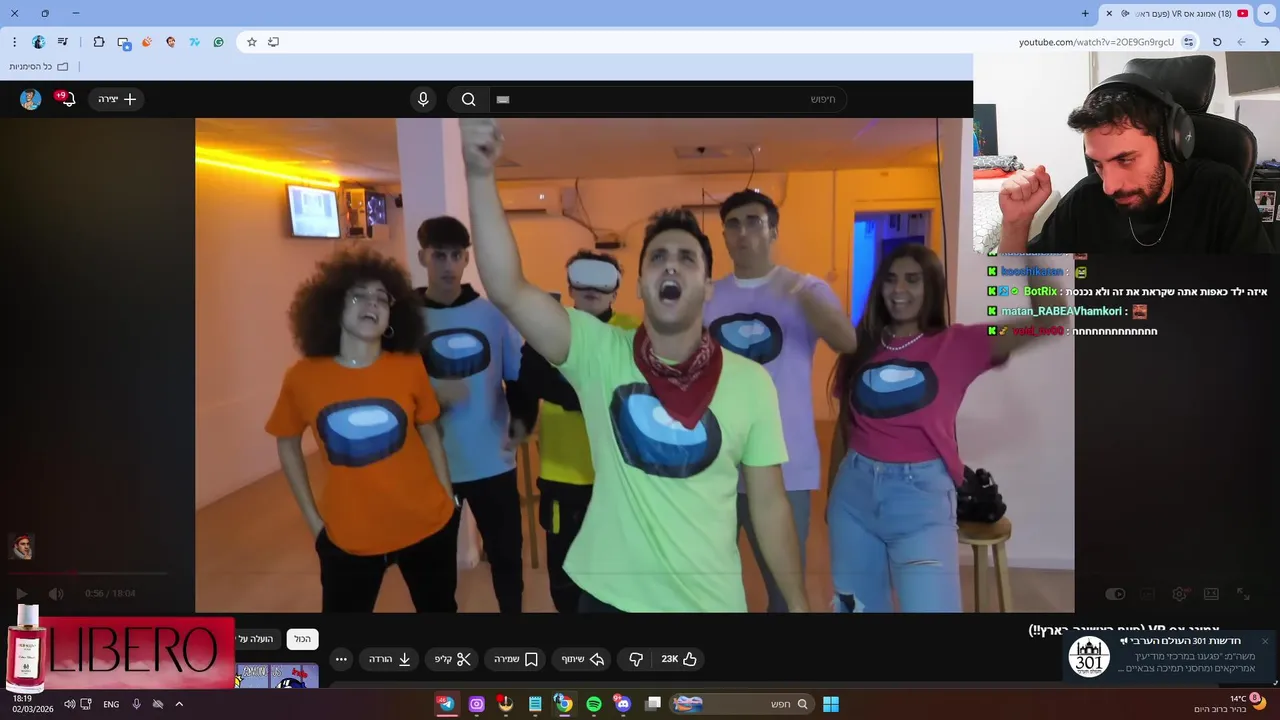The image size is (1280, 720).
Task: Switch to theater mode
Action: click(x=1211, y=594)
